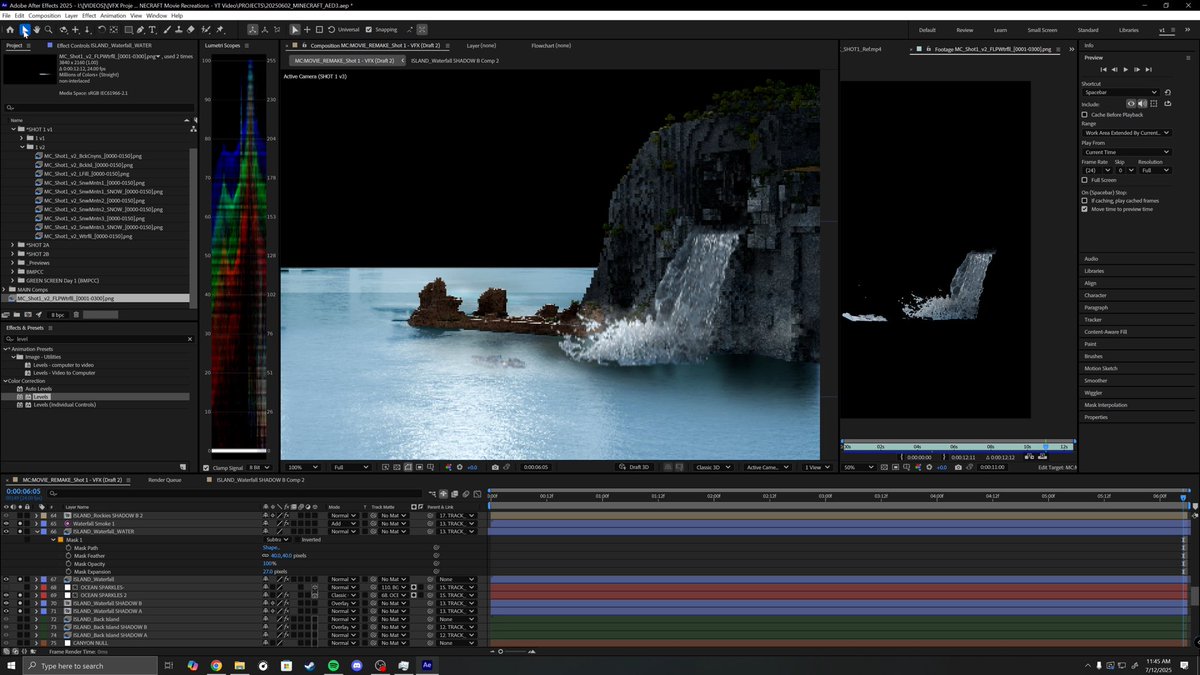The height and width of the screenshot is (675, 1200).
Task: Open the Animation menu
Action: pos(113,16)
